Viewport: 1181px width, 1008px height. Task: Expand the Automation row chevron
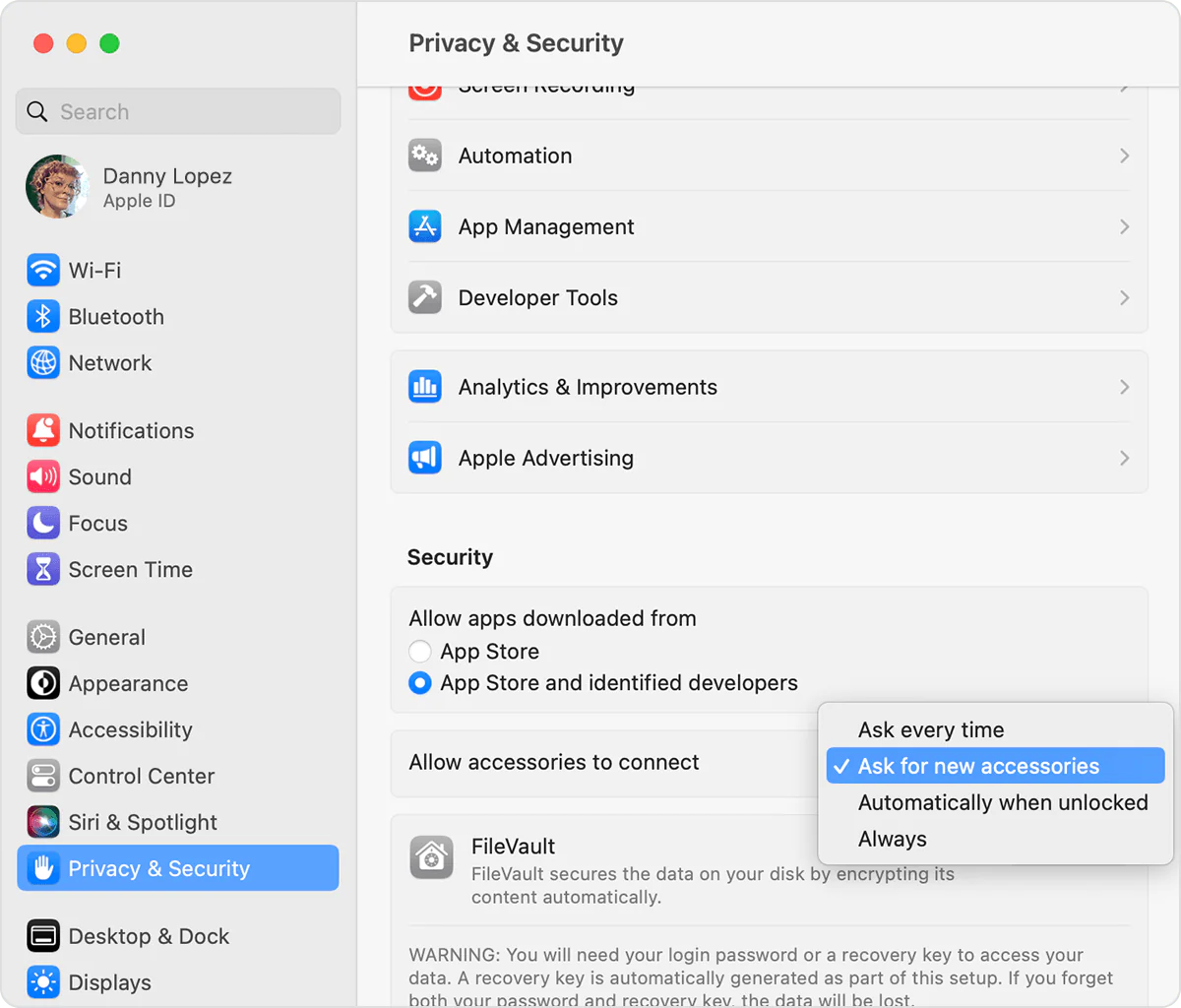coord(1124,156)
